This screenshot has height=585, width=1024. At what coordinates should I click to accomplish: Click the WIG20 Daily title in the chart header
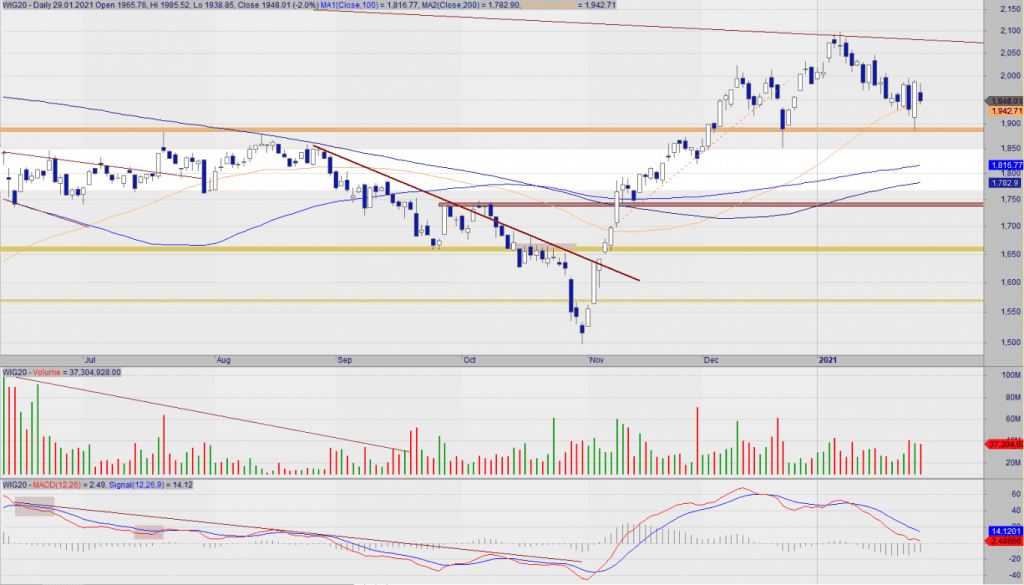click(x=28, y=5)
